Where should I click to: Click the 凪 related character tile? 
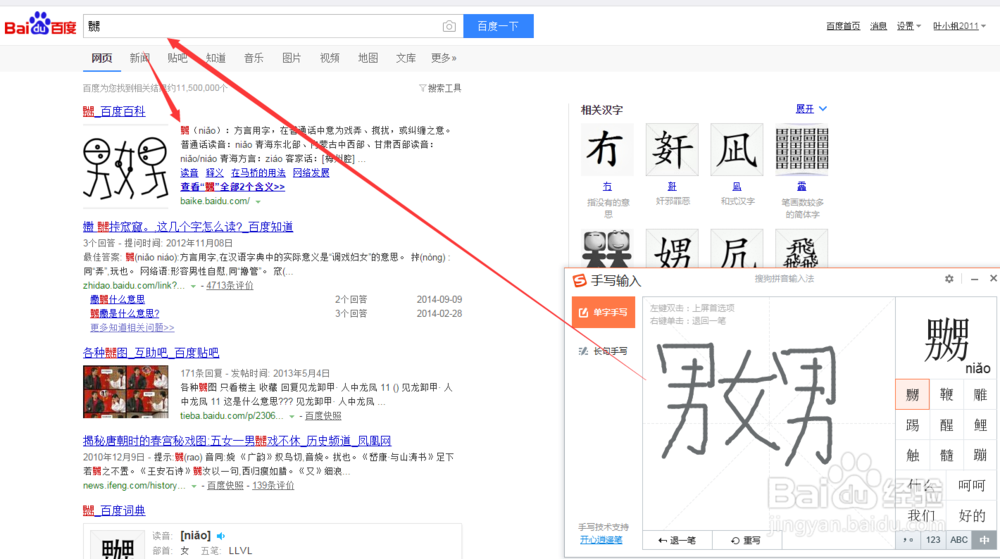coord(737,150)
